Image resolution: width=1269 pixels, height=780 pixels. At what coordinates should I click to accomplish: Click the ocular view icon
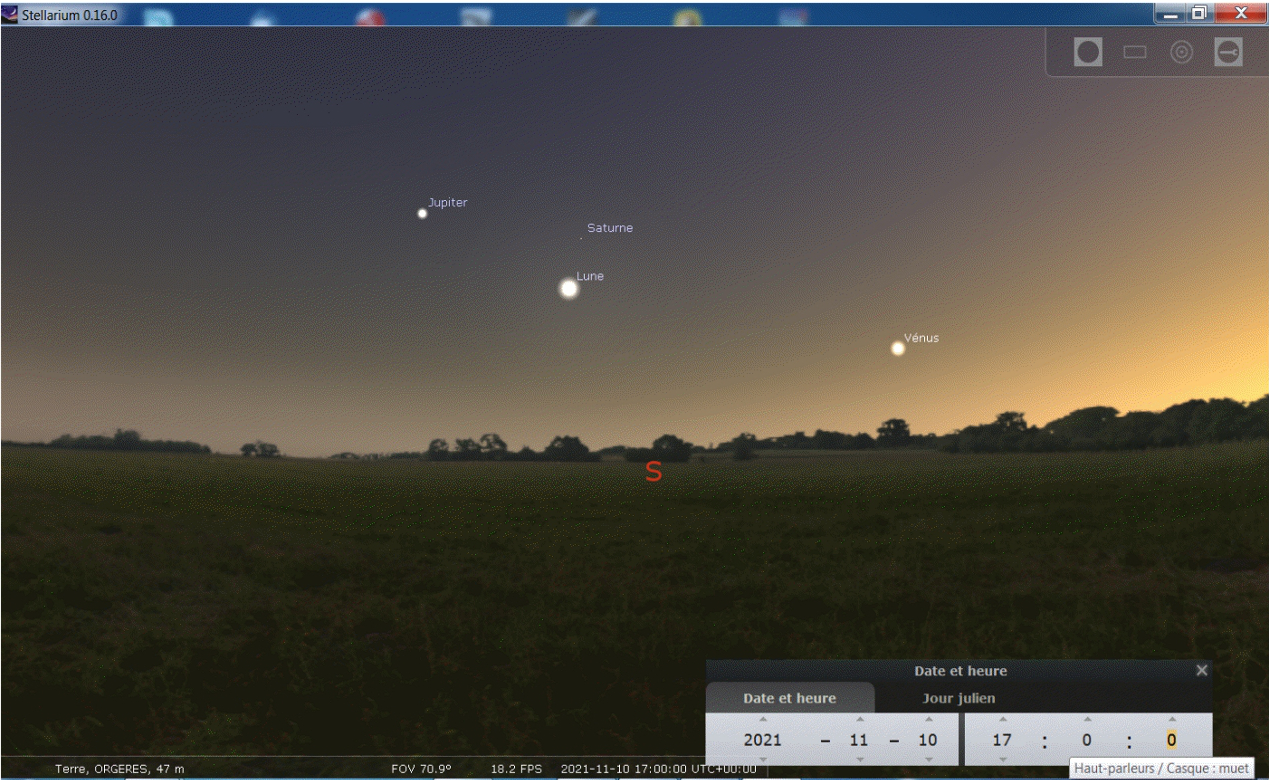[1087, 53]
